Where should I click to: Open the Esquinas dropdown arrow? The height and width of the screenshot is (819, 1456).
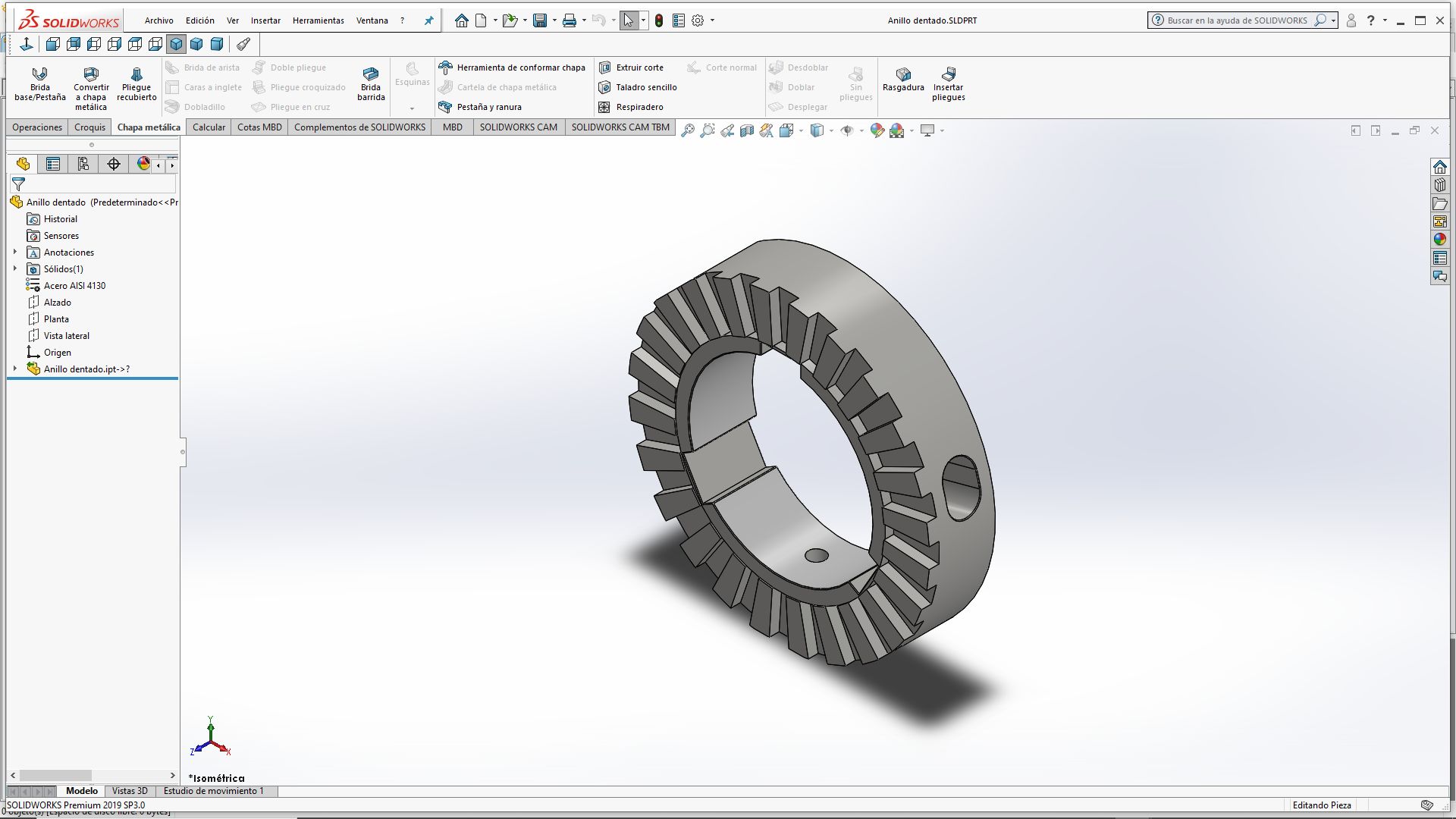point(412,108)
